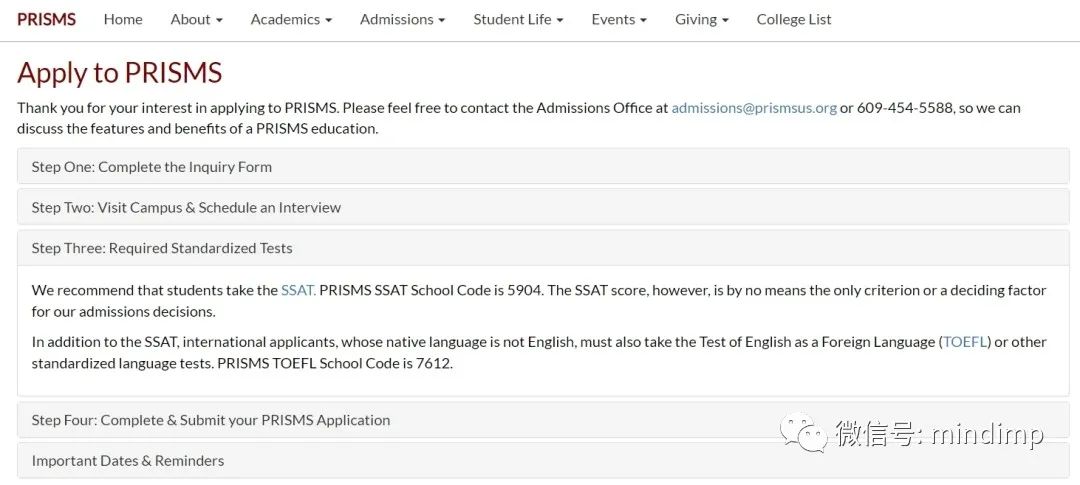Expand Step Four: Complete & Submit Application
The image size is (1080, 485).
543,420
